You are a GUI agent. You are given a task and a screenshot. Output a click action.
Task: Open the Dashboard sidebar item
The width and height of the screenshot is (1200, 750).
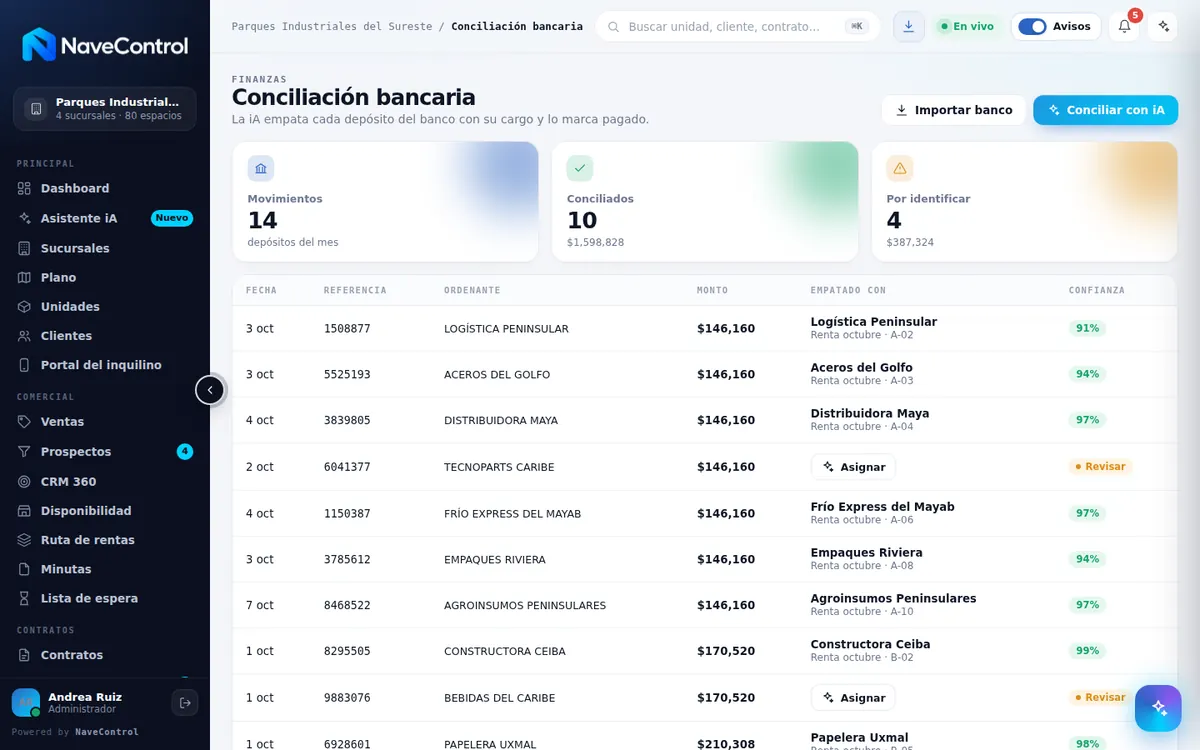[x=105, y=188]
